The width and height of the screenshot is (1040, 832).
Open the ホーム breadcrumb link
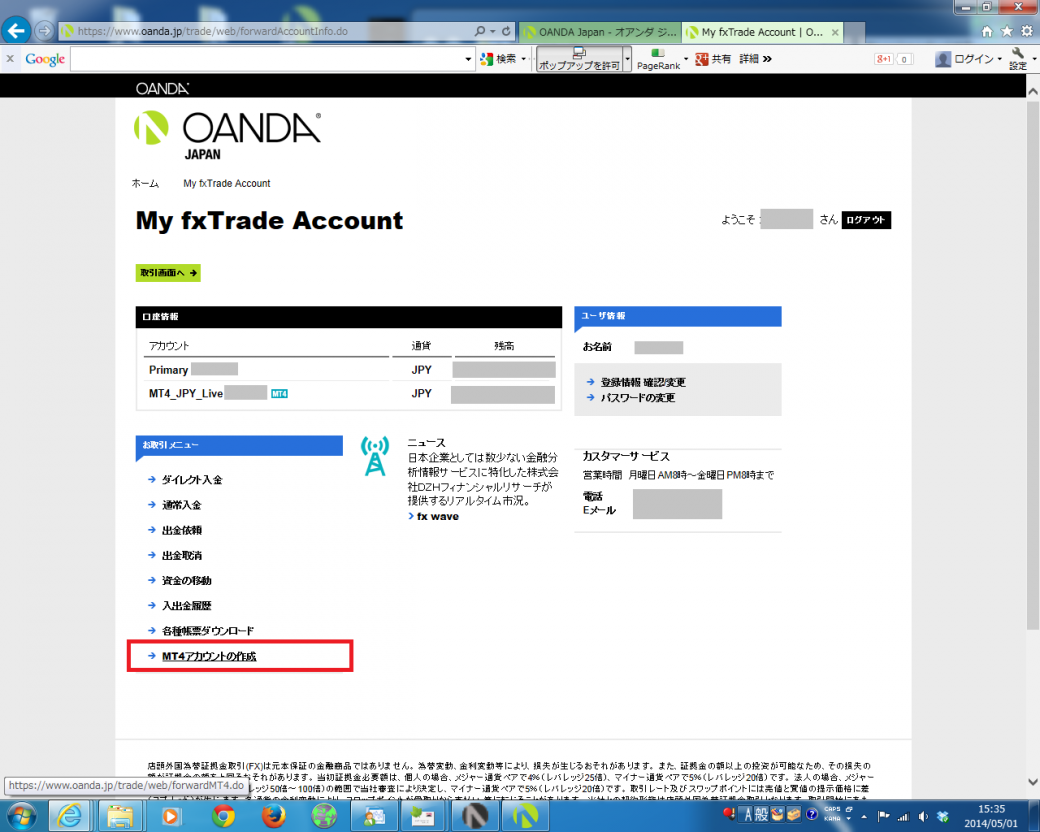(x=145, y=183)
